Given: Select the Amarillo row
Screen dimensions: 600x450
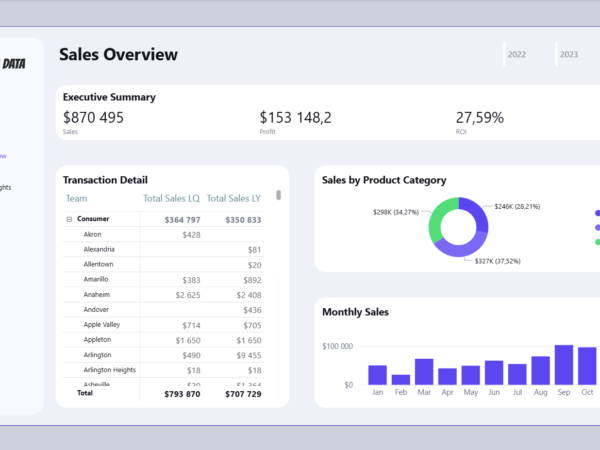Looking at the screenshot, I should 163,279.
